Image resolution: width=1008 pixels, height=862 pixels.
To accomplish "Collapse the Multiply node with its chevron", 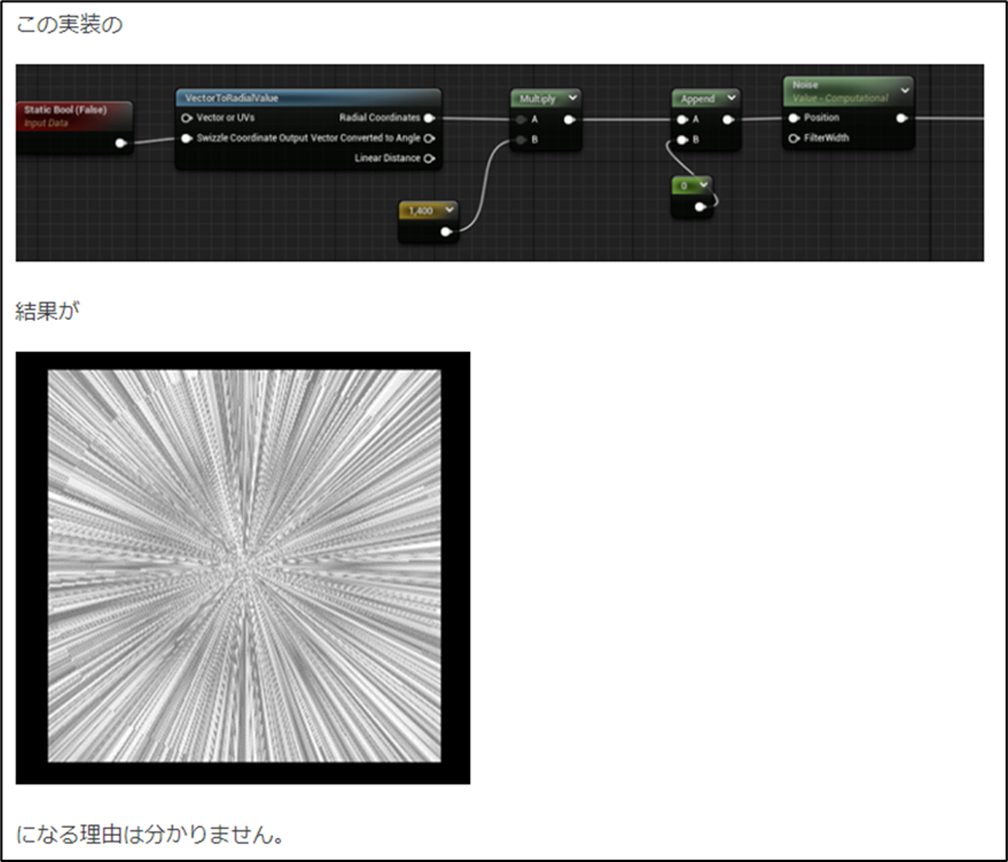I will click(572, 98).
